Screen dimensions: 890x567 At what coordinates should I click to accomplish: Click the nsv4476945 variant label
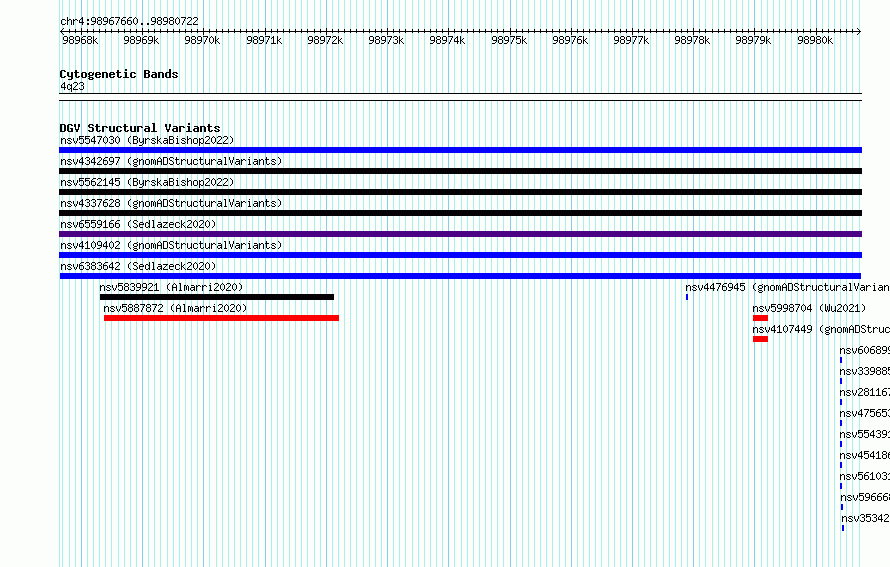pyautogui.click(x=787, y=287)
